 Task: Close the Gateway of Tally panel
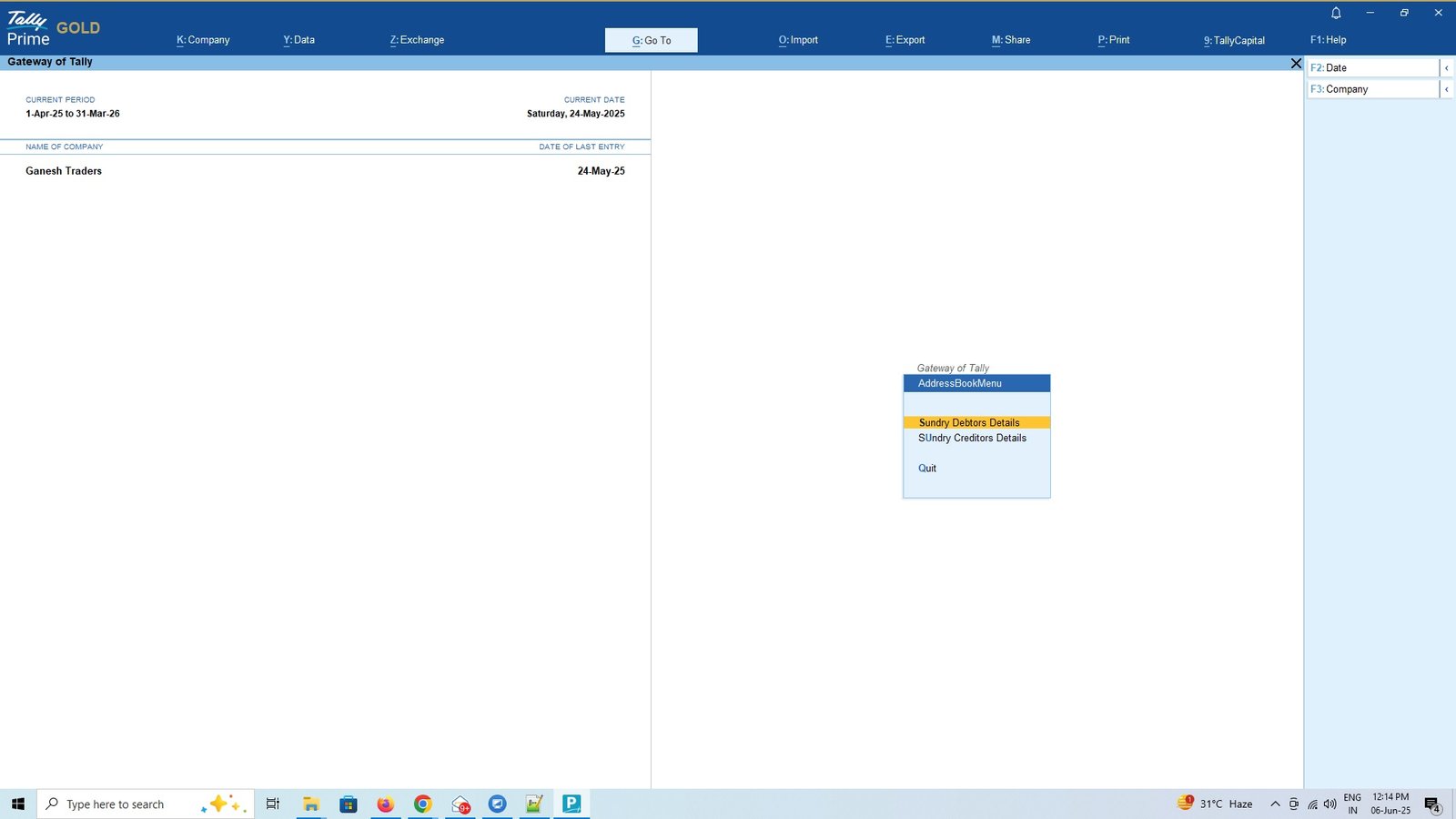(x=1296, y=63)
